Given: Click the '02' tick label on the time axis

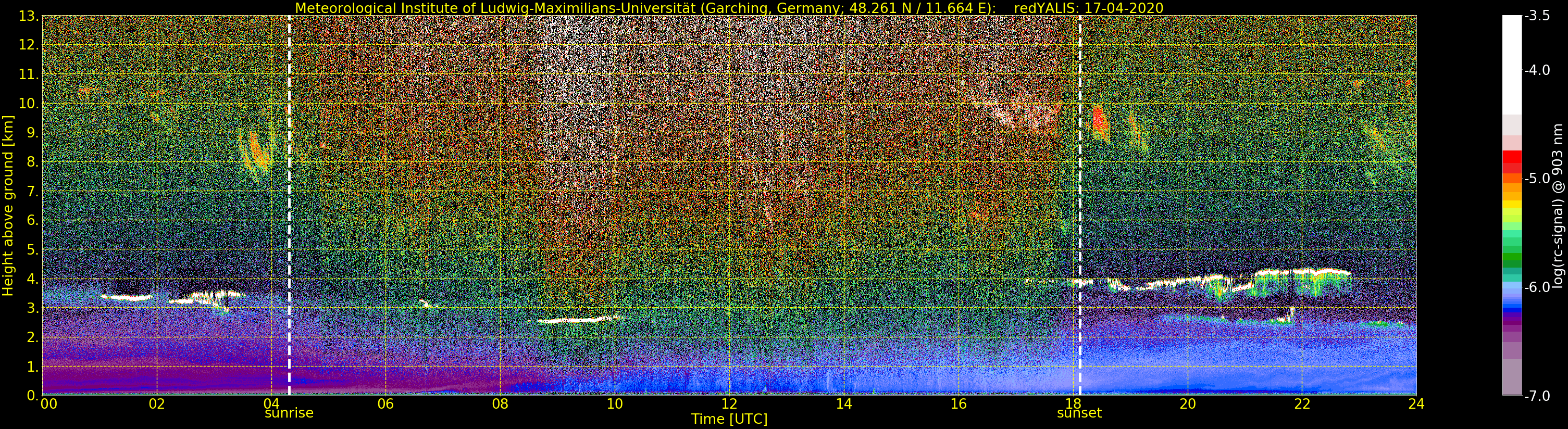Looking at the screenshot, I should click(157, 403).
